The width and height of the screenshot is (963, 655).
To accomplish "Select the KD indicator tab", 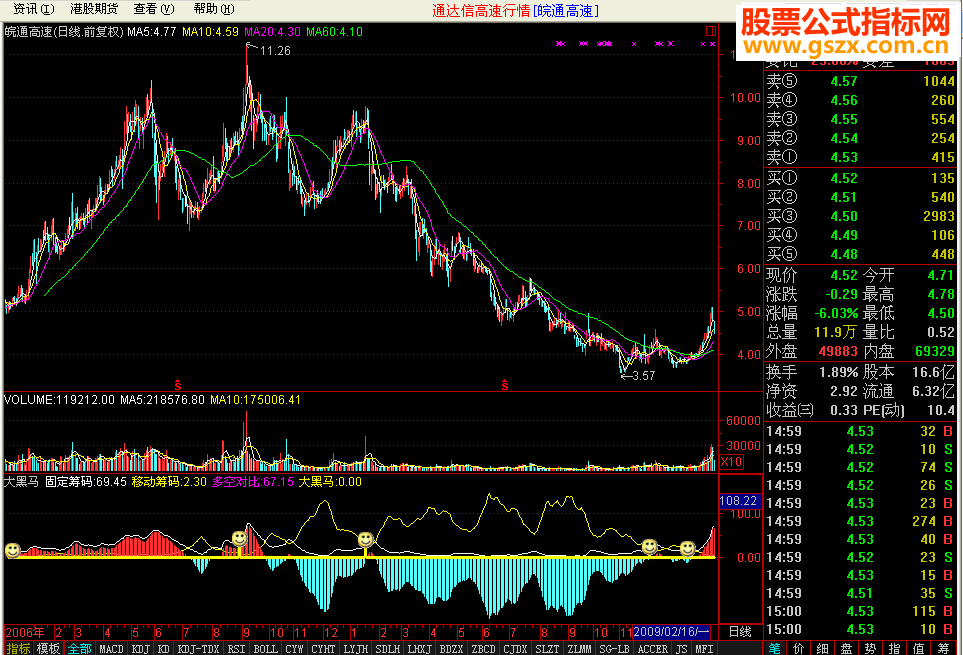I will coord(163,648).
